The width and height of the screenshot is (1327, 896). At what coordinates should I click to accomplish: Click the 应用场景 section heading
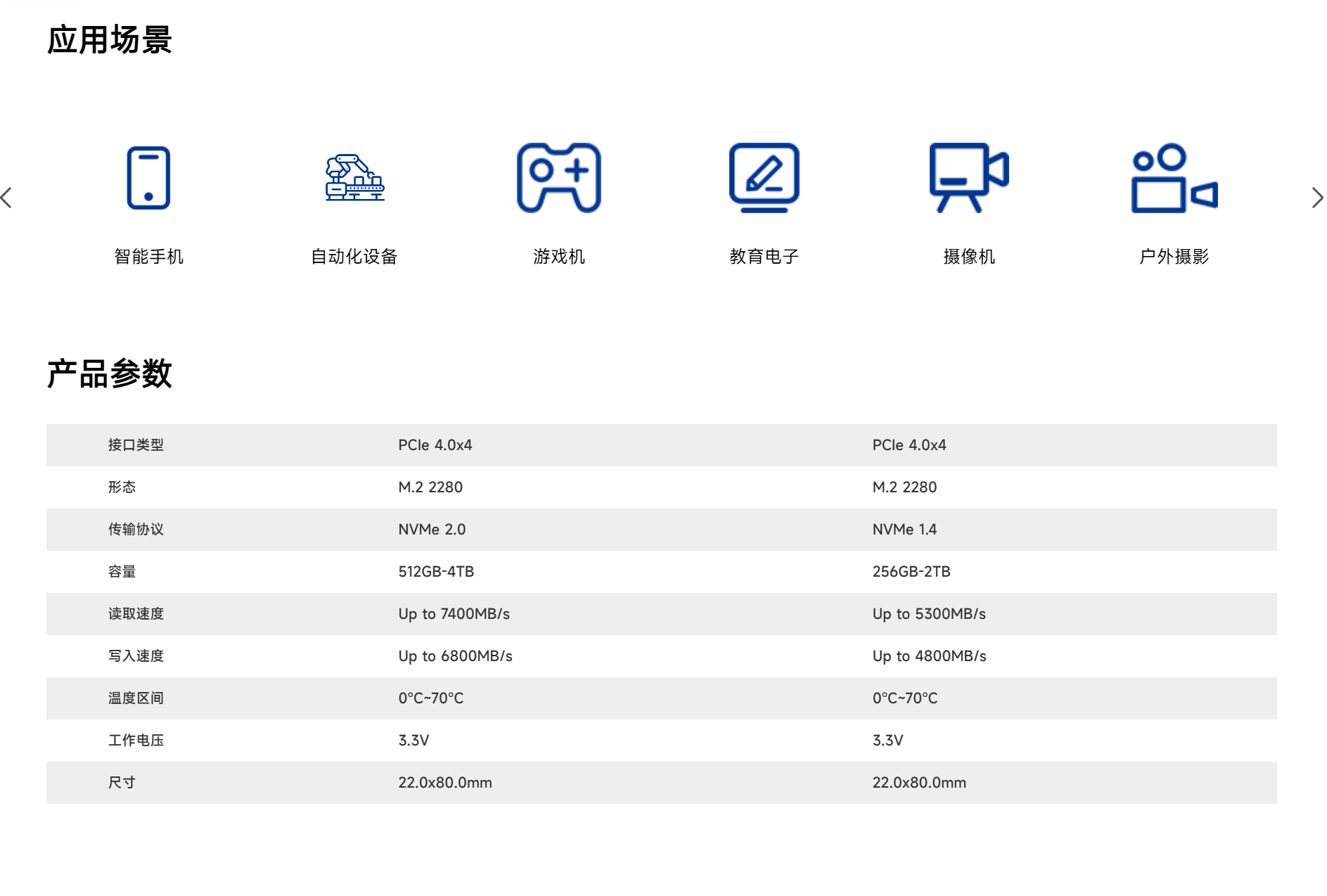click(x=110, y=39)
